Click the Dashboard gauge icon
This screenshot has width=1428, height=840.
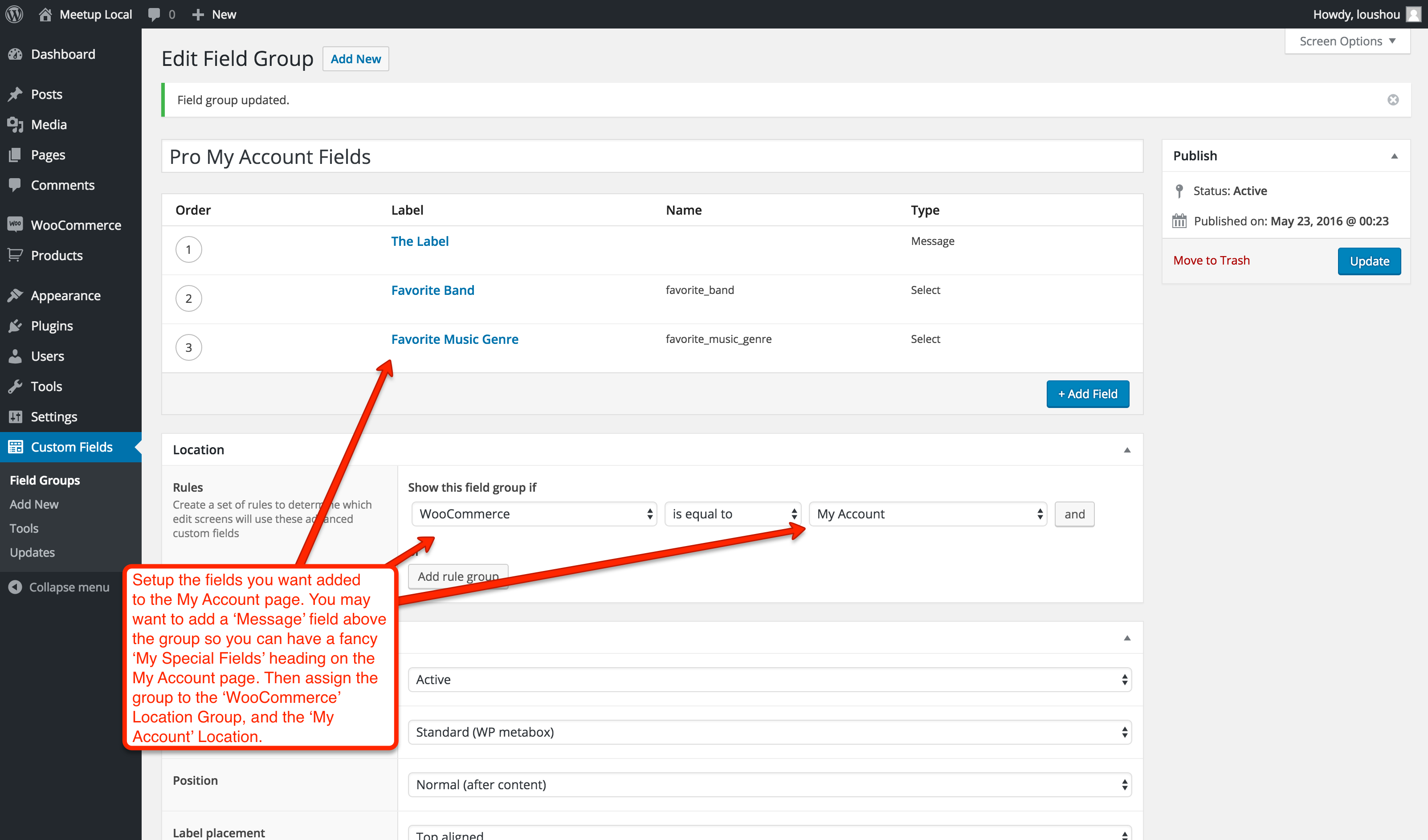pyautogui.click(x=15, y=54)
